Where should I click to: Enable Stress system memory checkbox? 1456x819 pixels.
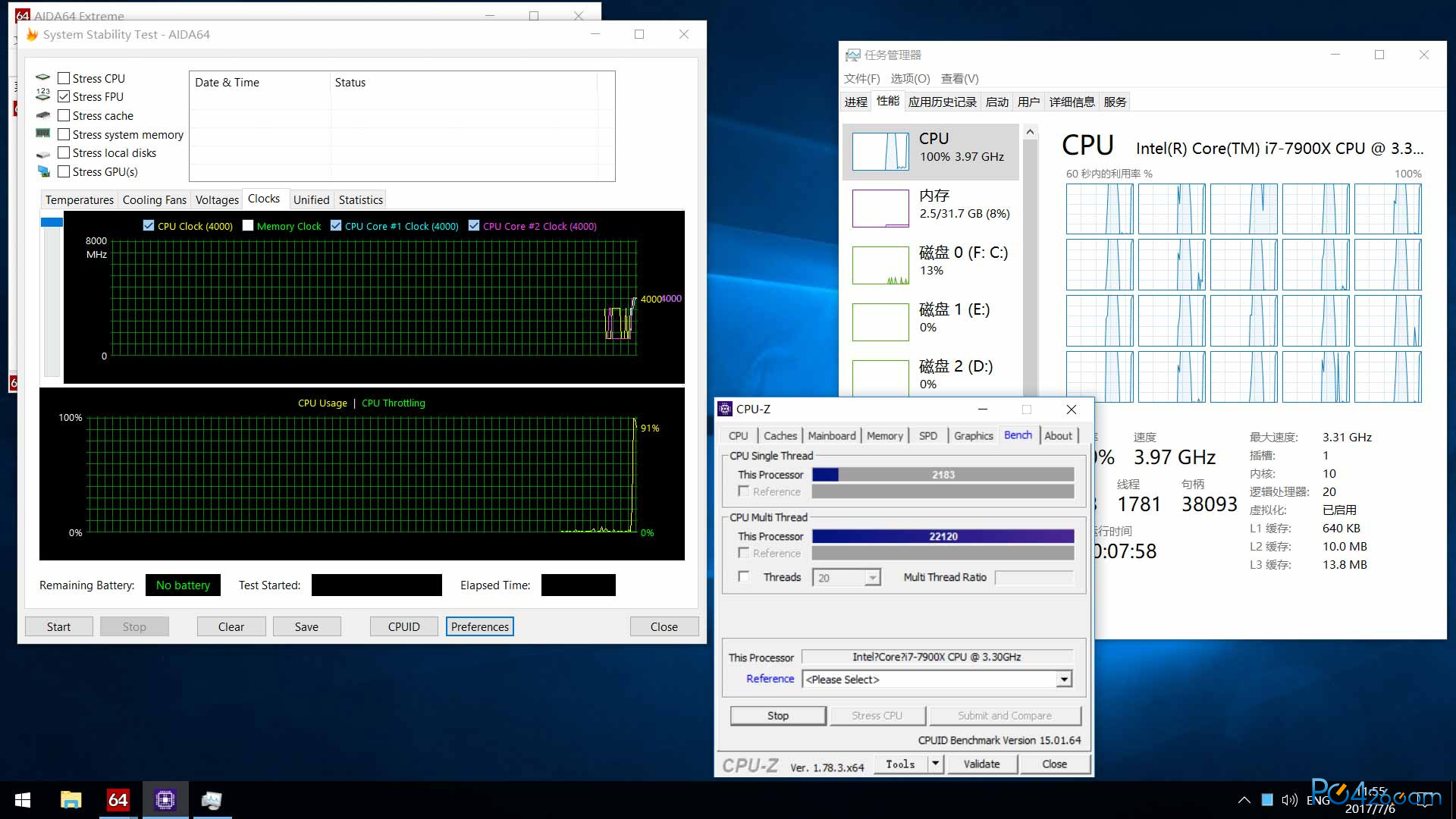tap(64, 133)
